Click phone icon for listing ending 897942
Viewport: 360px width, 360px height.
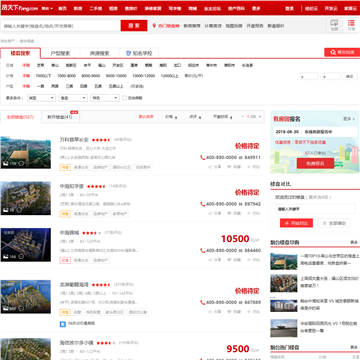tap(202, 204)
